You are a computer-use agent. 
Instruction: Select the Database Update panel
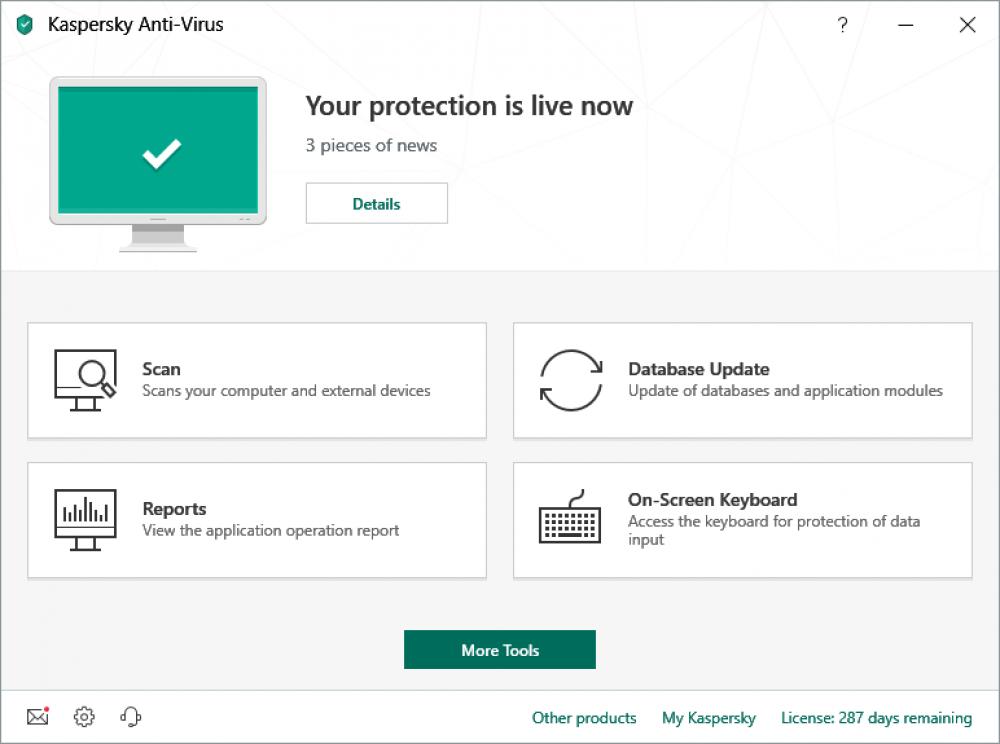coord(742,381)
